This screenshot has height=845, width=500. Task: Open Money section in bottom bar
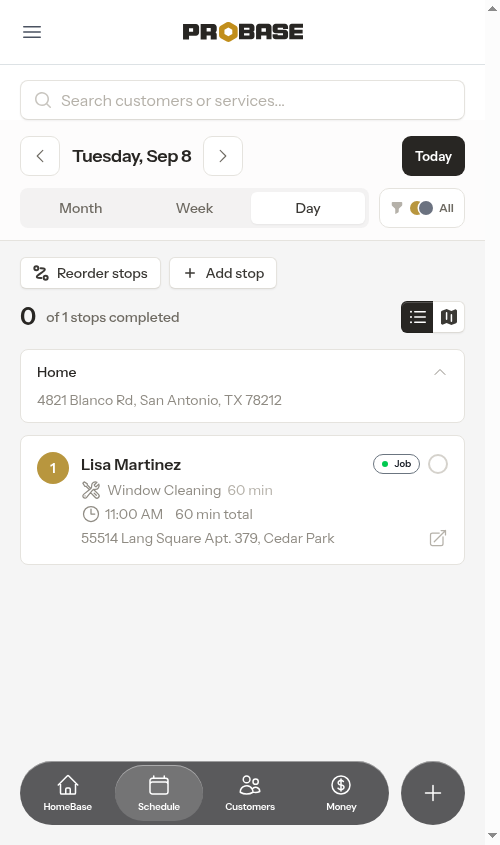click(x=341, y=793)
